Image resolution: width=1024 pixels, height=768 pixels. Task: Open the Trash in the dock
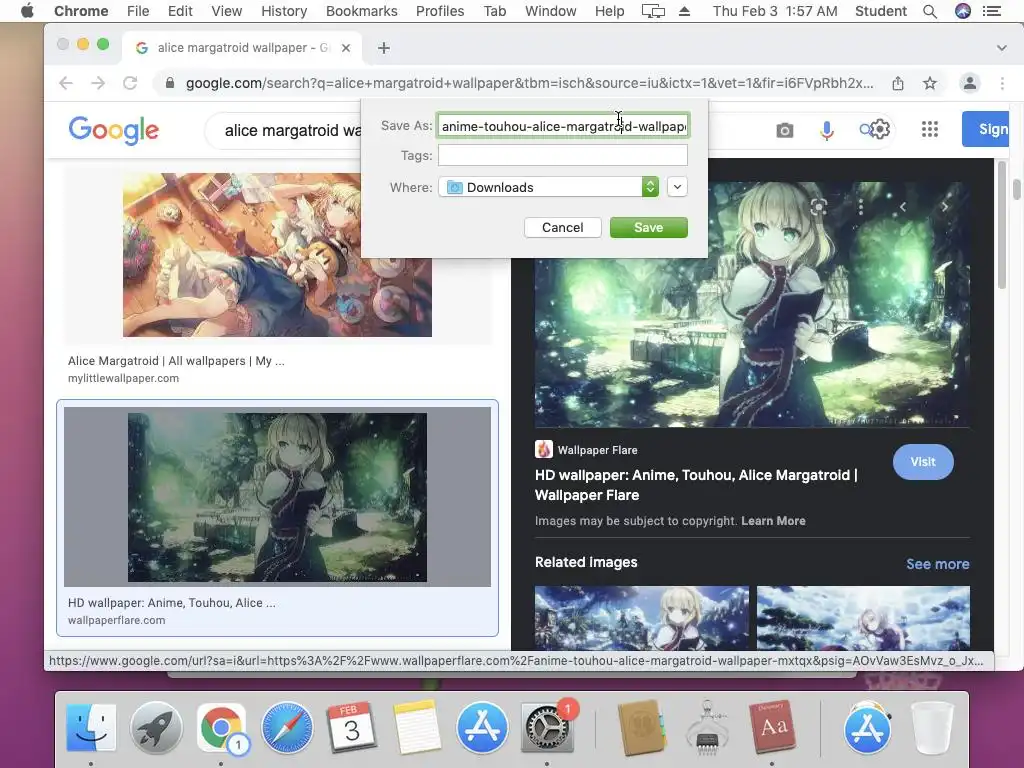tap(933, 727)
